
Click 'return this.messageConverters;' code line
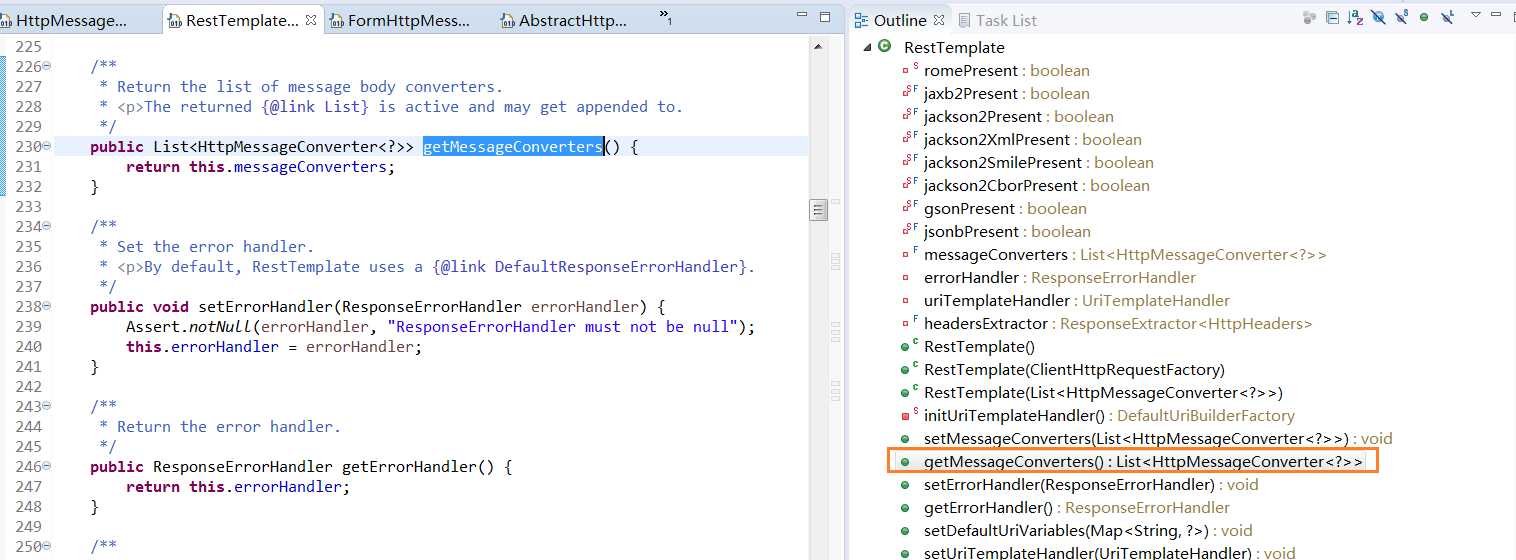[x=261, y=166]
